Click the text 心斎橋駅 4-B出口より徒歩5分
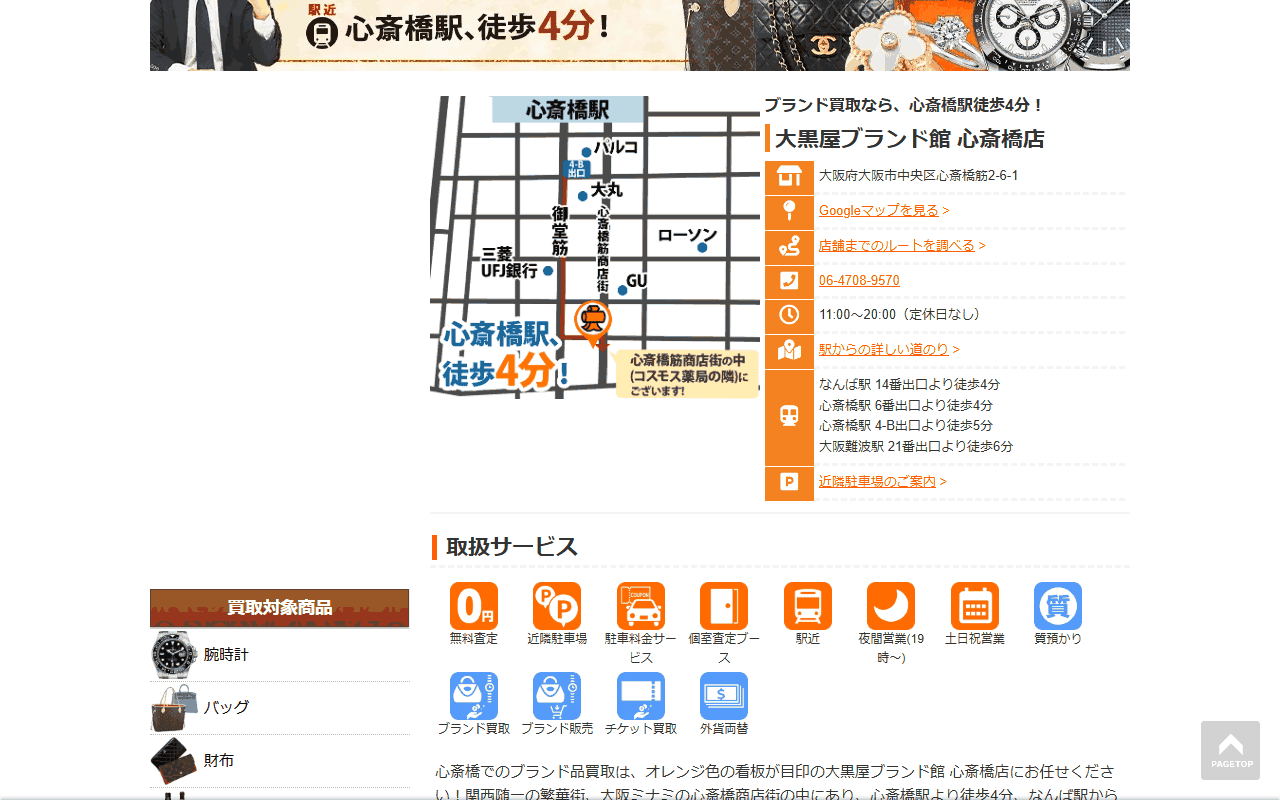This screenshot has width=1280, height=800. [x=906, y=425]
